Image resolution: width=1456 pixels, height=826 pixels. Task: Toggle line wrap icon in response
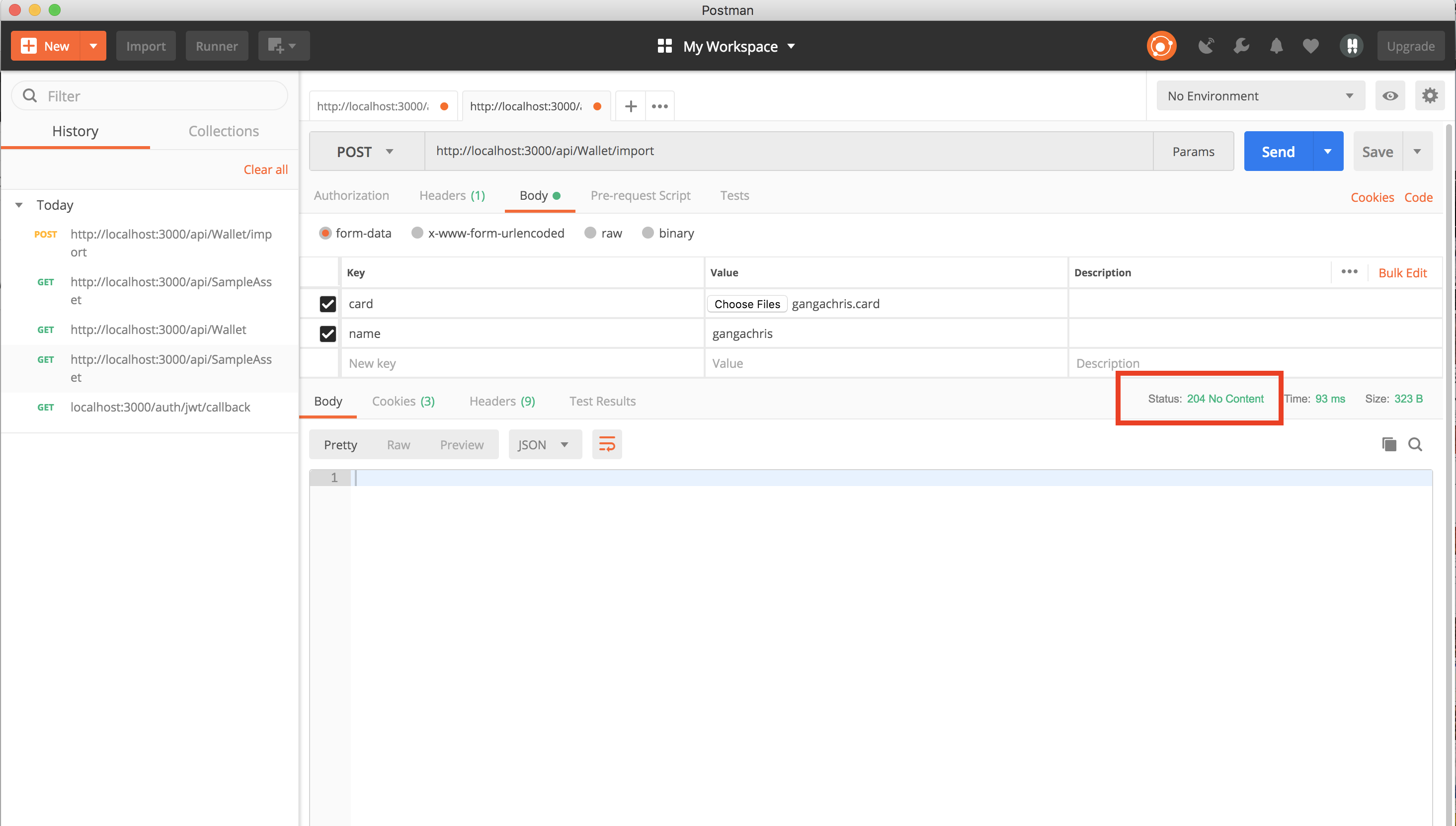click(x=607, y=444)
